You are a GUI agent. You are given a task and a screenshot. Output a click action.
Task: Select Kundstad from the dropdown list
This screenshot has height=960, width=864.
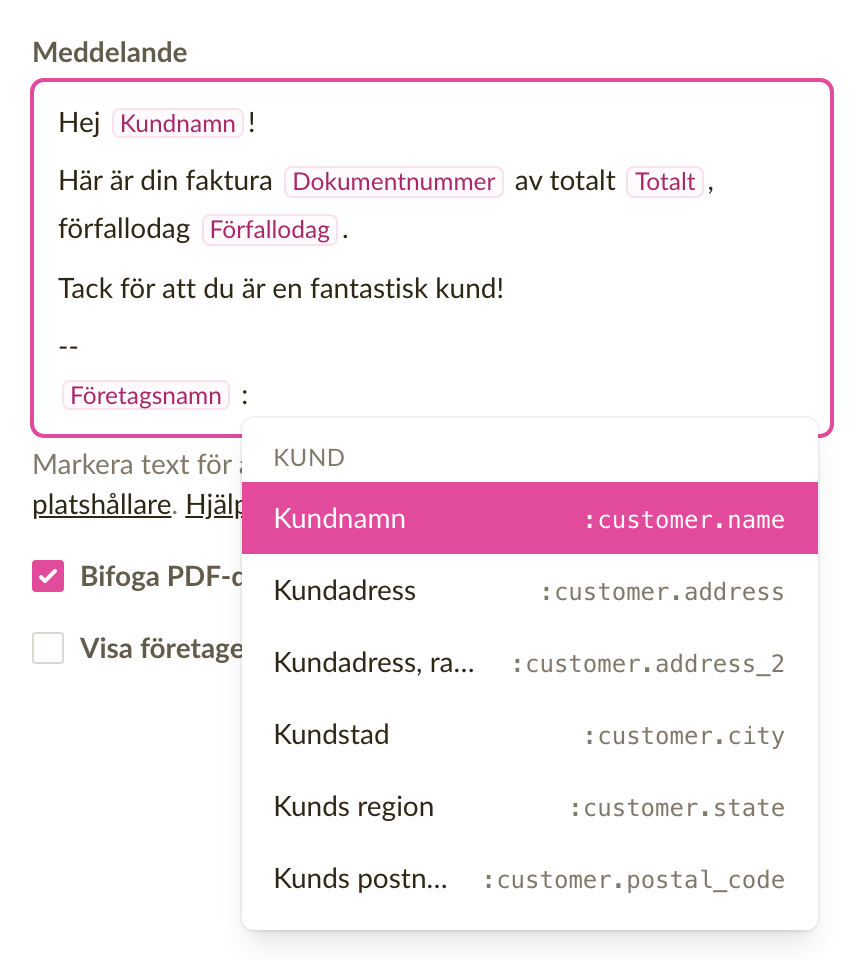pos(530,734)
